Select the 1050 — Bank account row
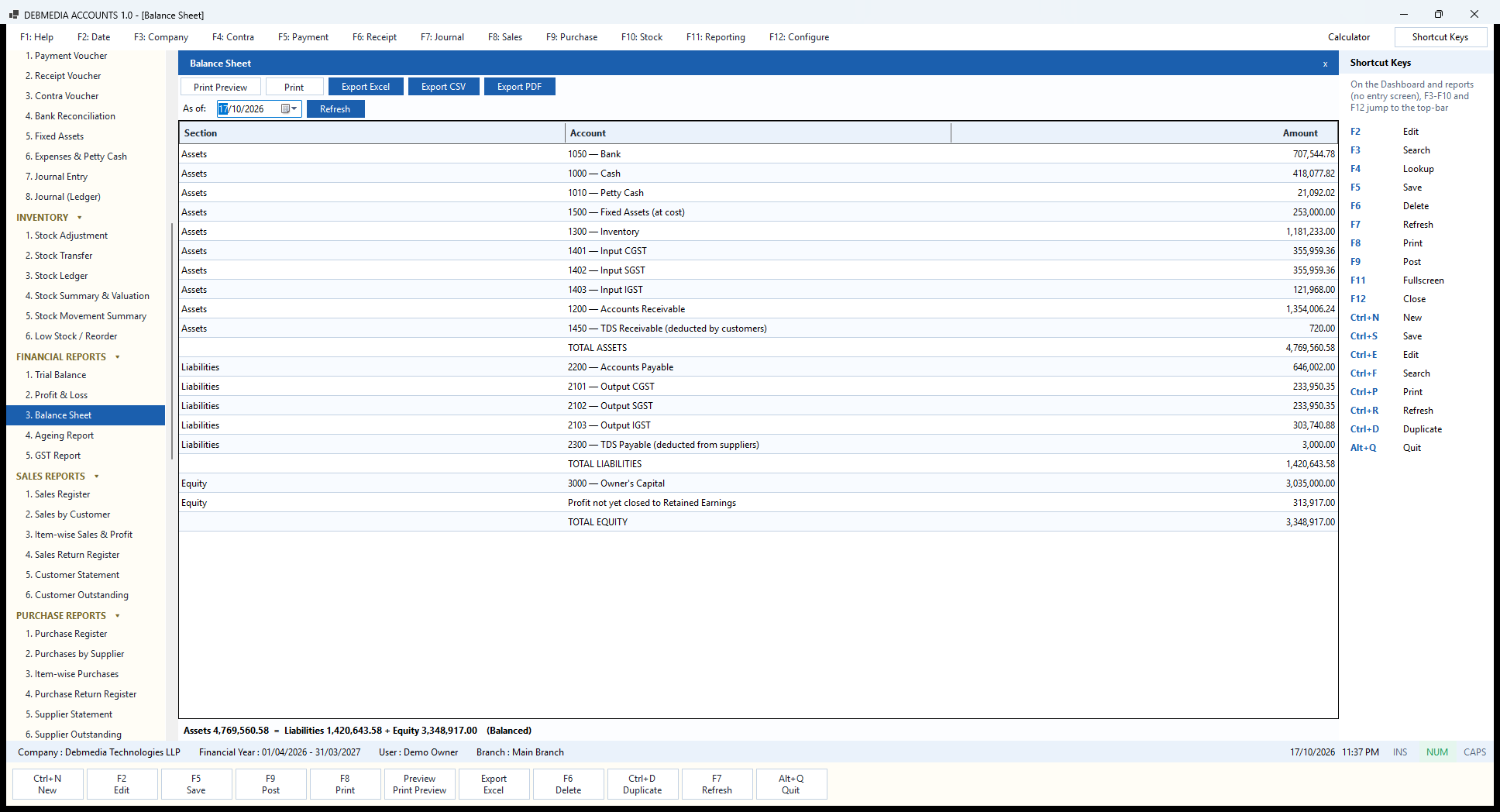This screenshot has height=812, width=1500. tap(759, 154)
